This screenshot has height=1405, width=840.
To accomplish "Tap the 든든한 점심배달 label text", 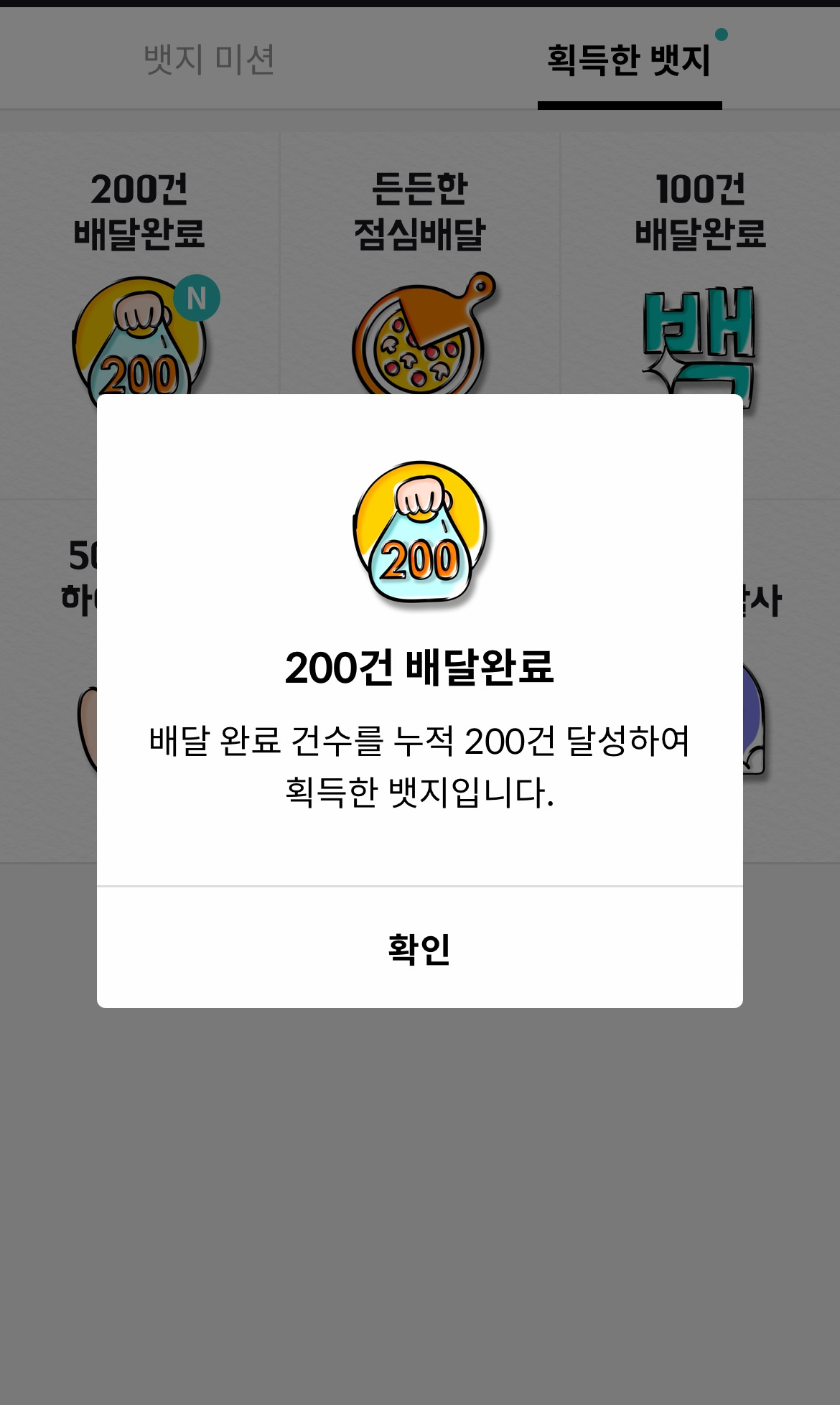I will (420, 211).
